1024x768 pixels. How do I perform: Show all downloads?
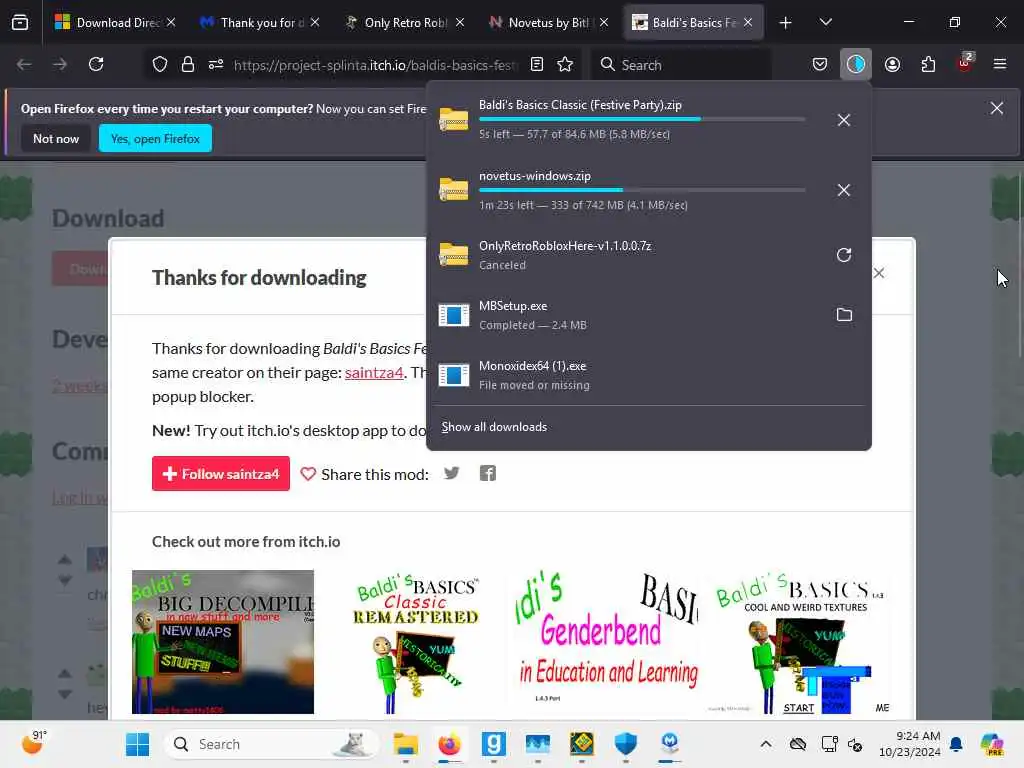[x=494, y=426]
